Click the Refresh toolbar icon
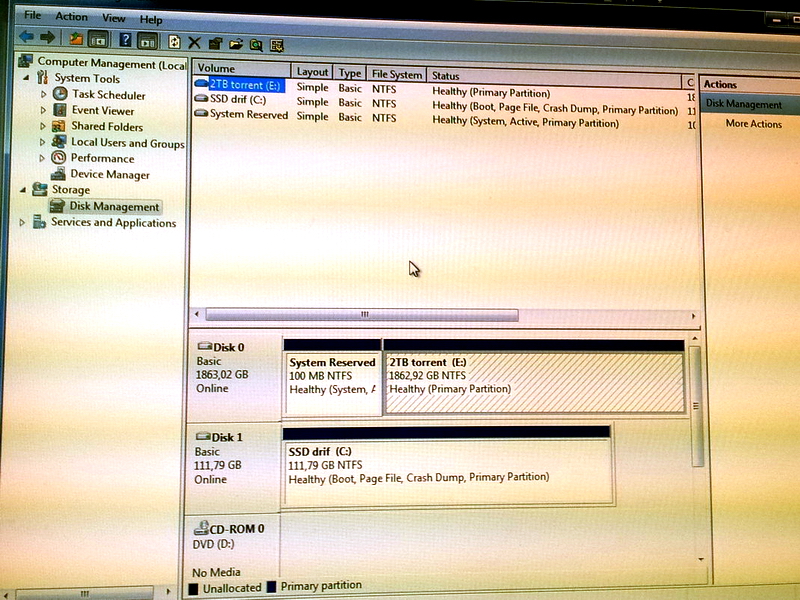The image size is (800, 600). click(174, 42)
